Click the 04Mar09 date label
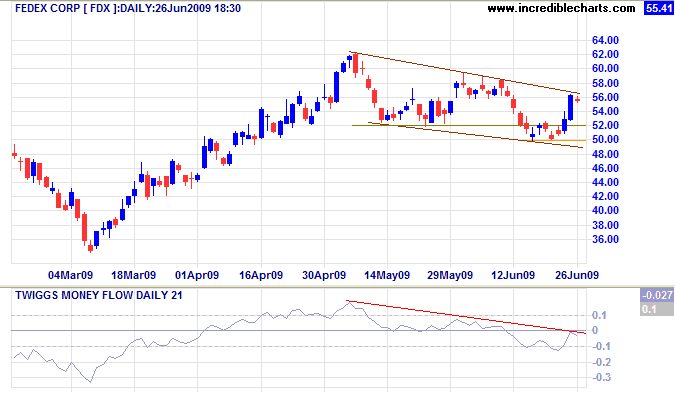 [71, 275]
